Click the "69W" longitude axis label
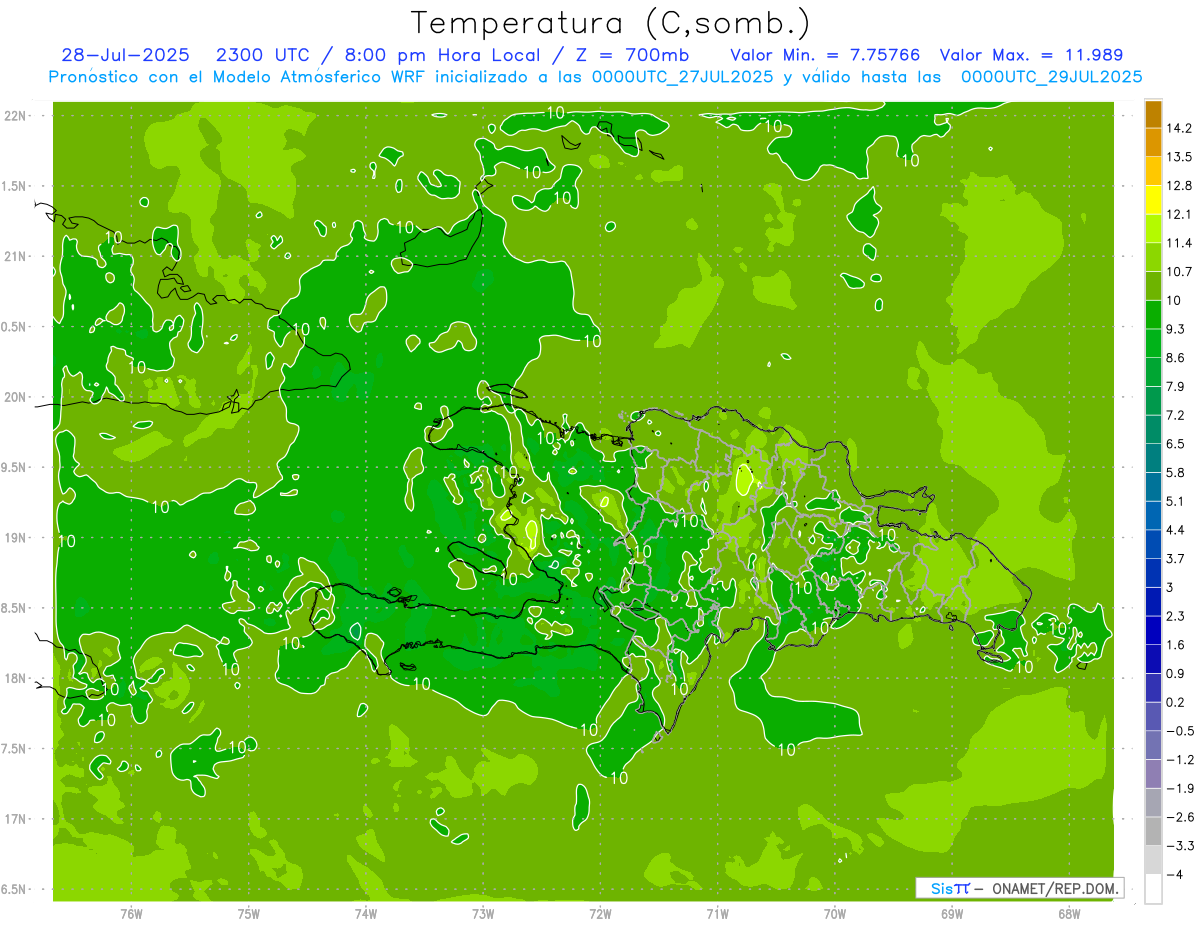 tap(951, 914)
